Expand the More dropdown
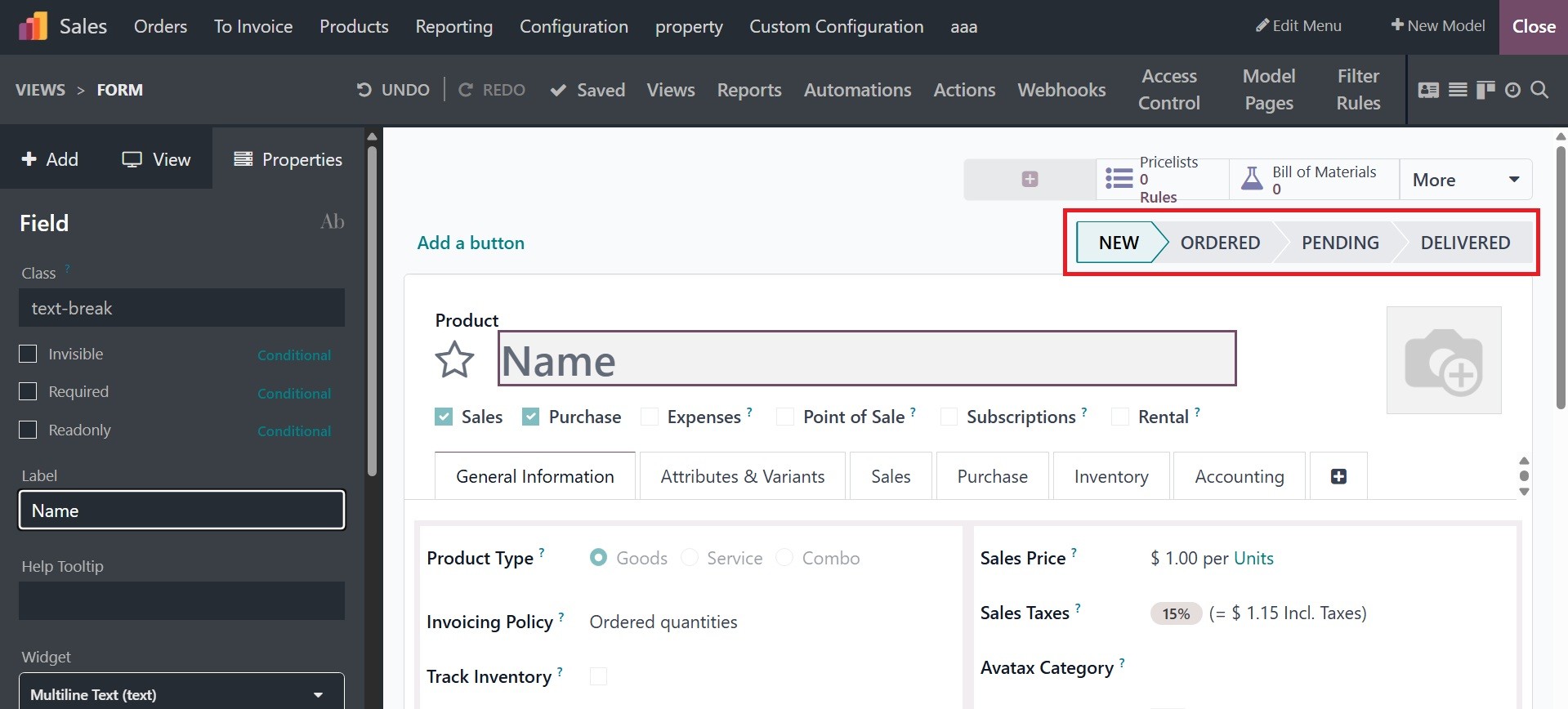Viewport: 1568px width, 709px height. [1466, 180]
